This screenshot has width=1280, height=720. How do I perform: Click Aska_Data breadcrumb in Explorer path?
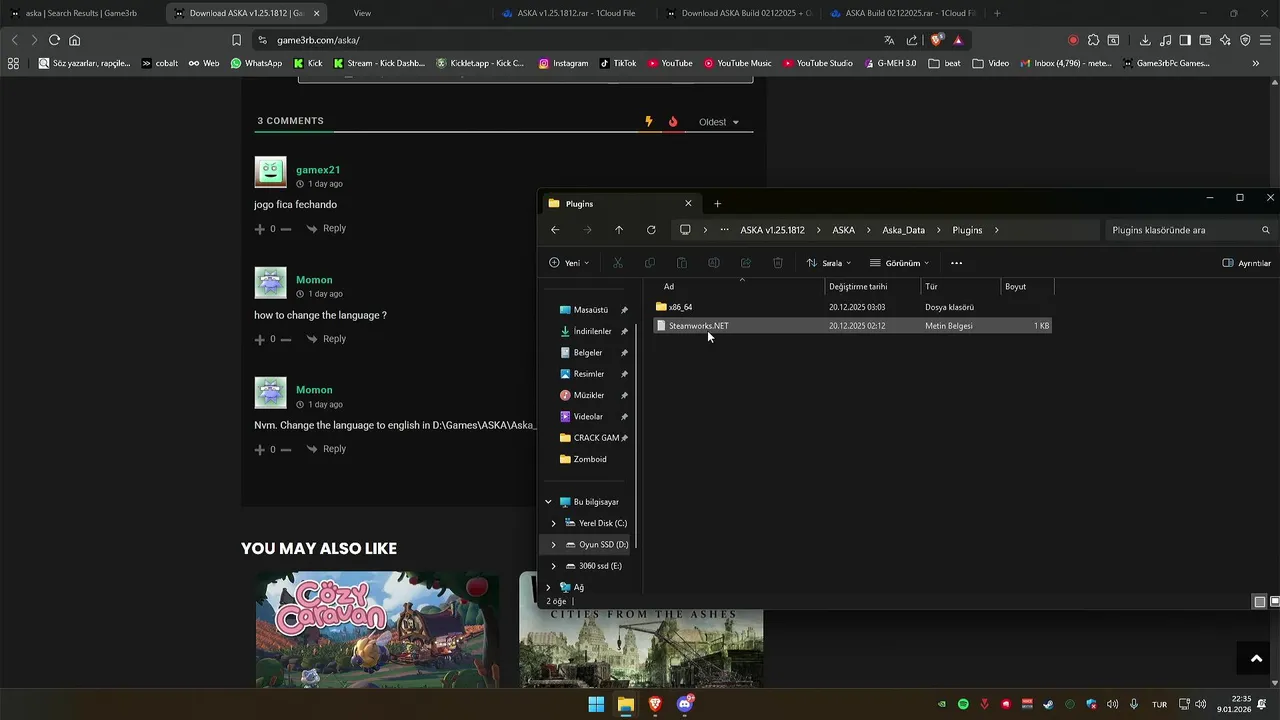903,230
